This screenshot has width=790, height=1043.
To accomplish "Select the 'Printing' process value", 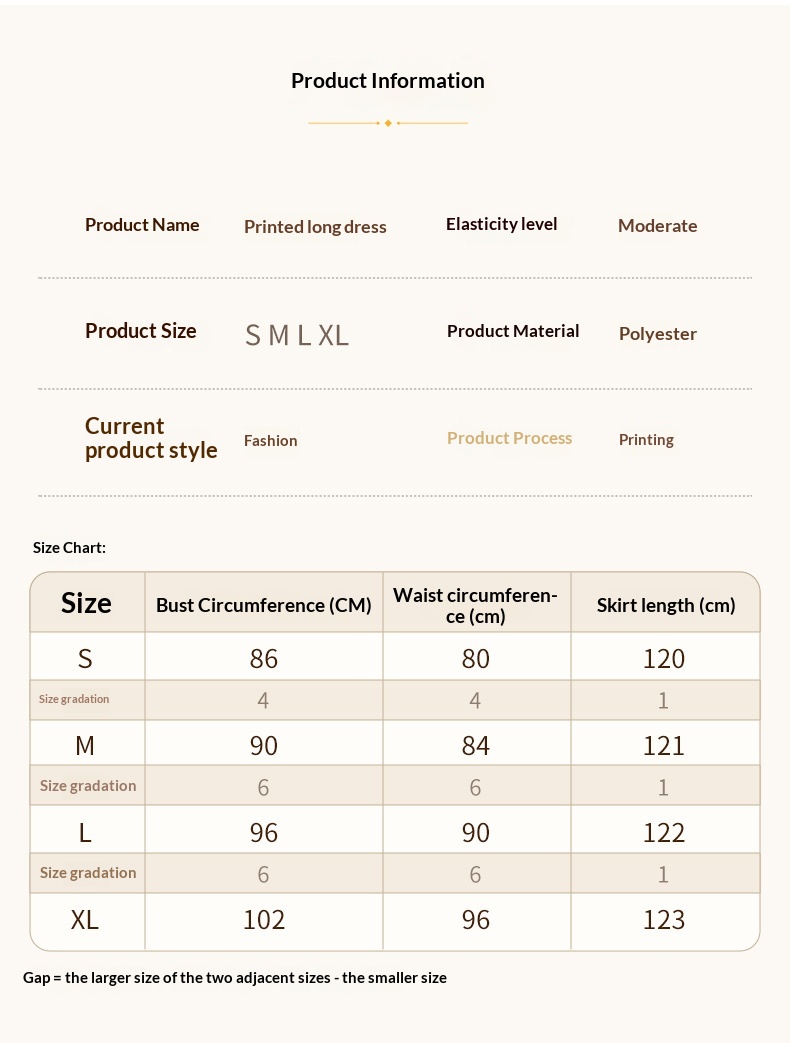I will pos(646,440).
